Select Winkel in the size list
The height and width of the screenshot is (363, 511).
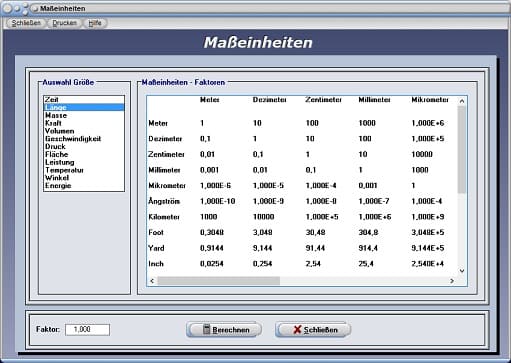84,178
